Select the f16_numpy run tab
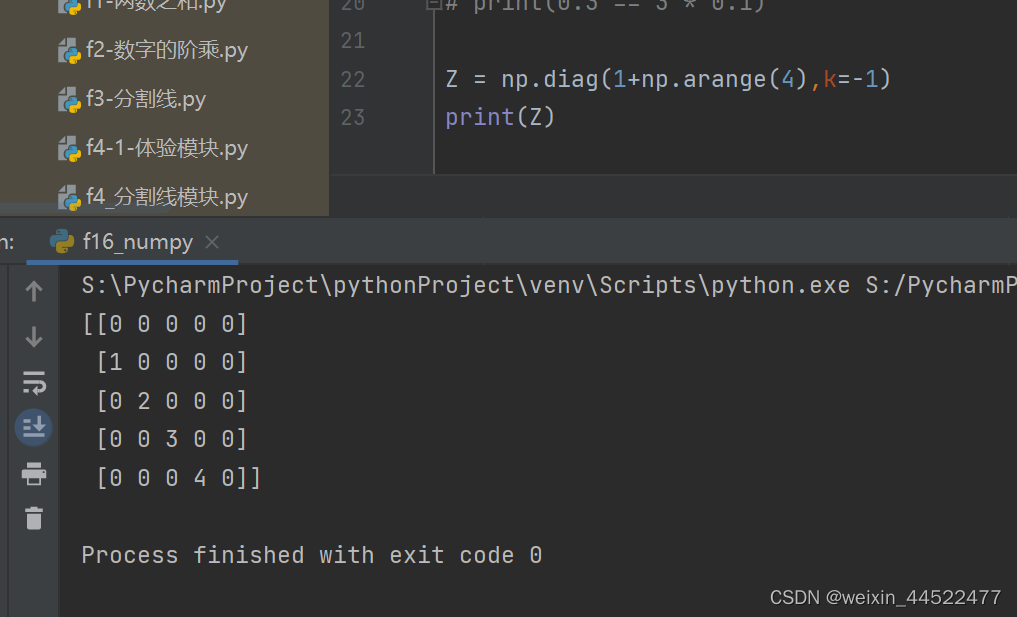Viewport: 1017px width, 617px height. (x=132, y=242)
